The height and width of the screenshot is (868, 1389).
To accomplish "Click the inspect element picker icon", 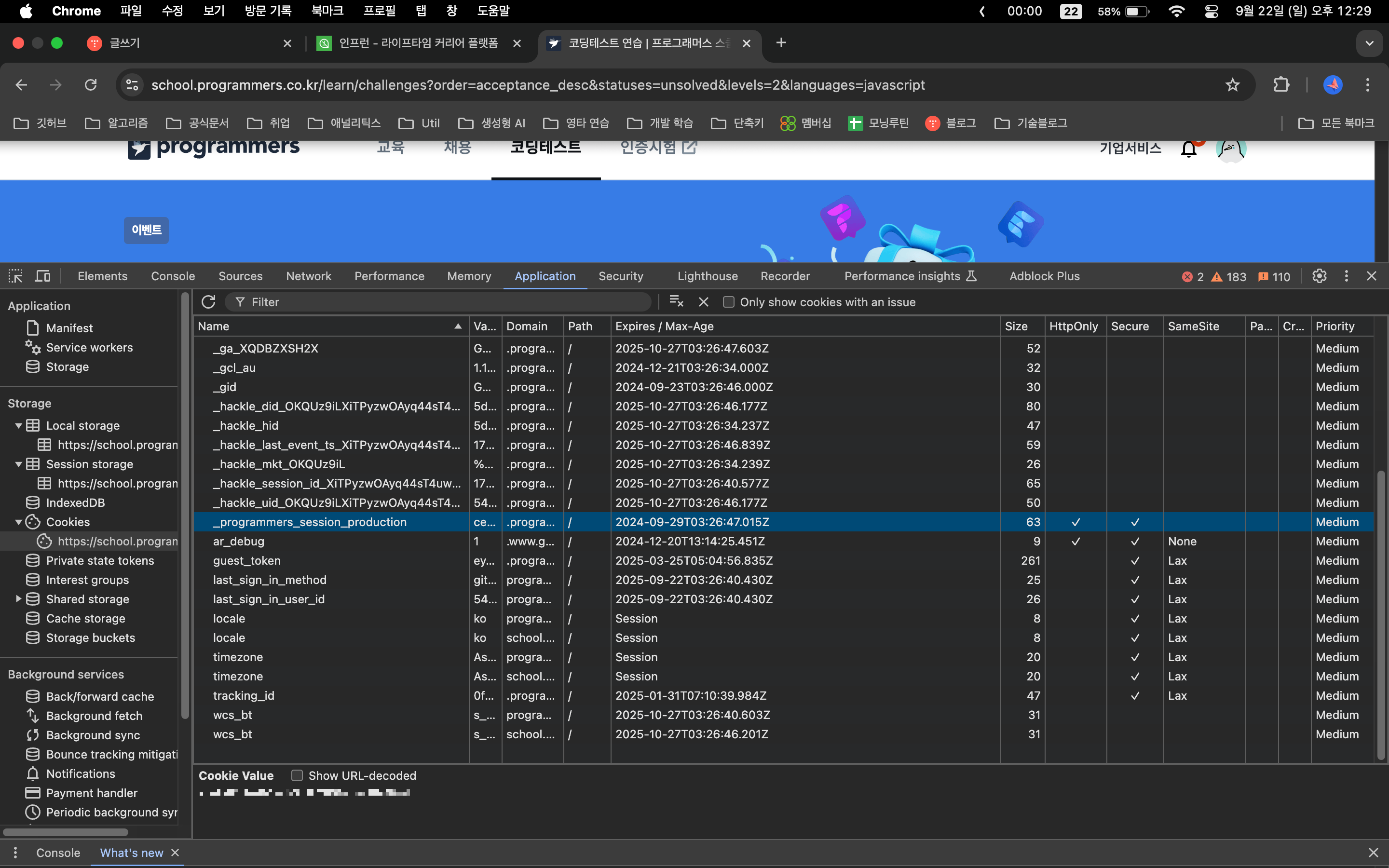I will click(x=15, y=276).
